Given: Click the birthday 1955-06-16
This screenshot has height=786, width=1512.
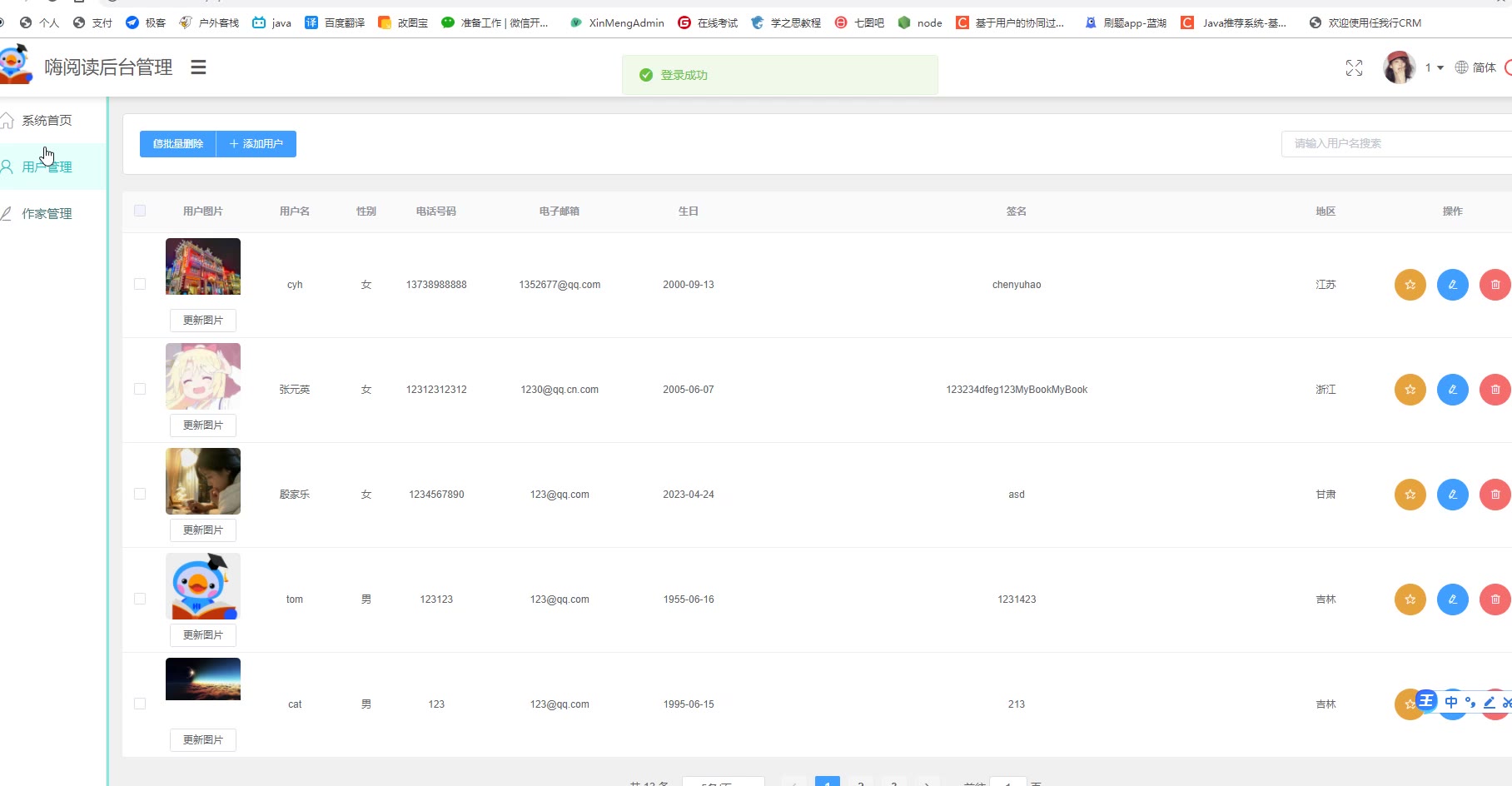Looking at the screenshot, I should (689, 599).
